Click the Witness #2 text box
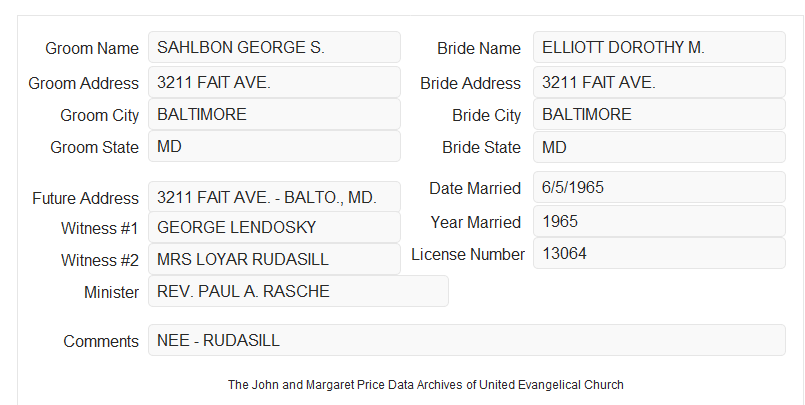Image resolution: width=805 pixels, height=405 pixels. point(274,259)
